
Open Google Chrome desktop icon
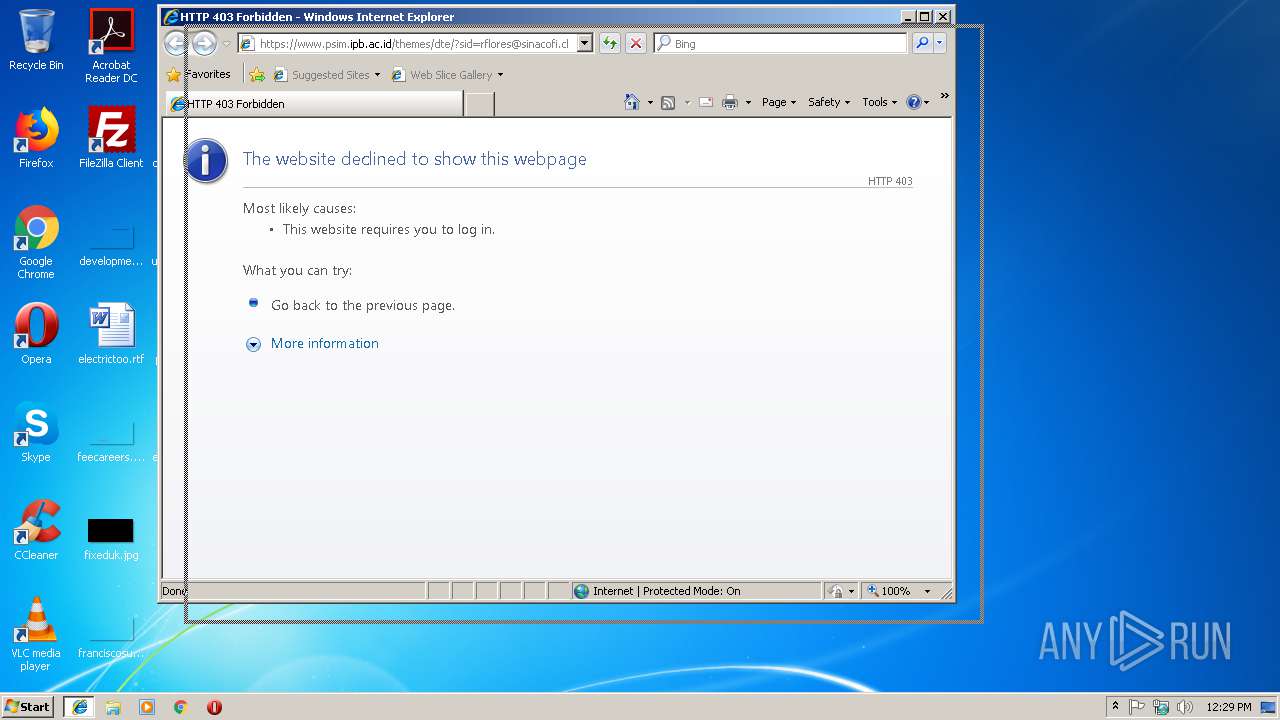coord(36,242)
